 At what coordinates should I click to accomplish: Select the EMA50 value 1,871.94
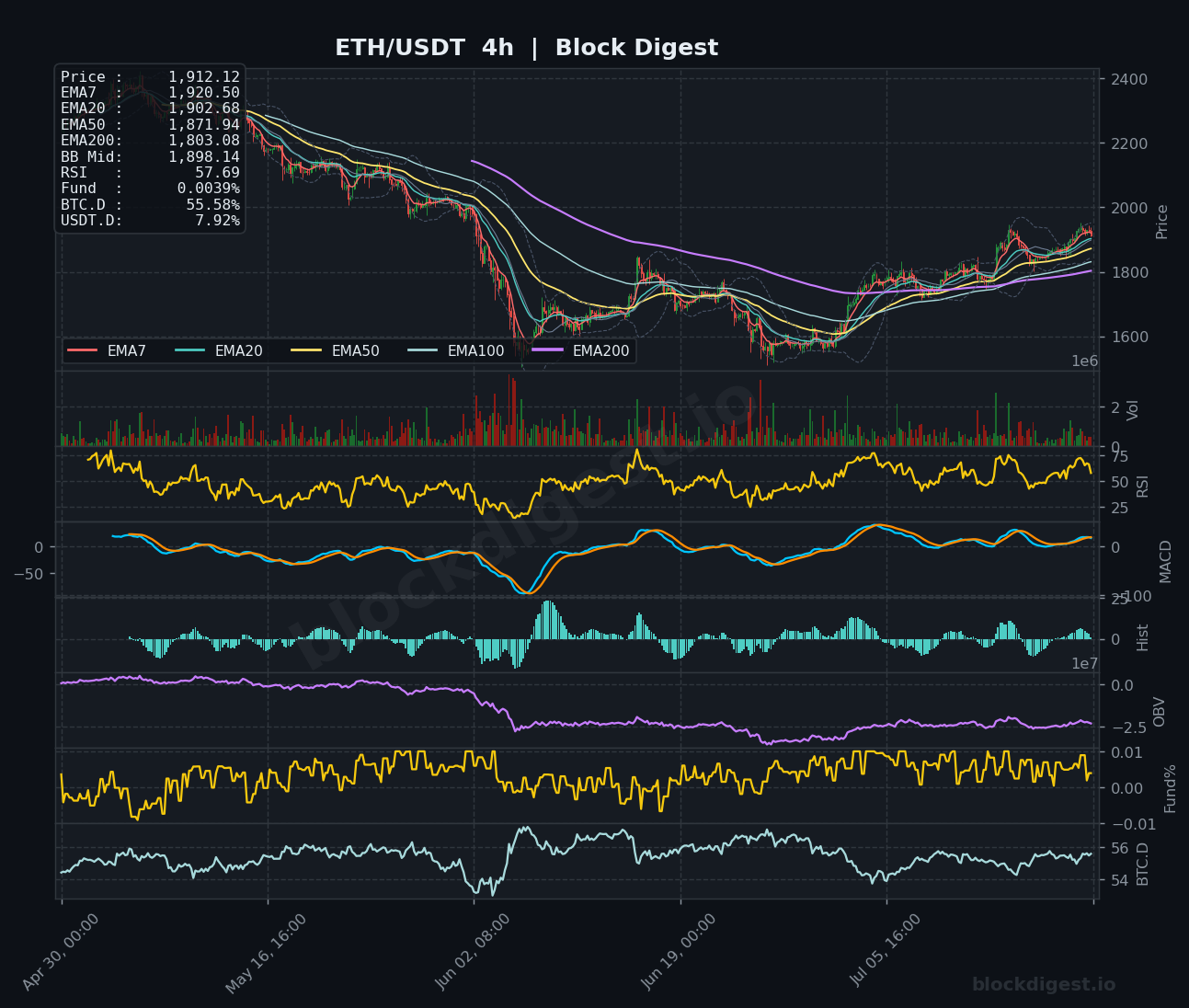click(204, 125)
